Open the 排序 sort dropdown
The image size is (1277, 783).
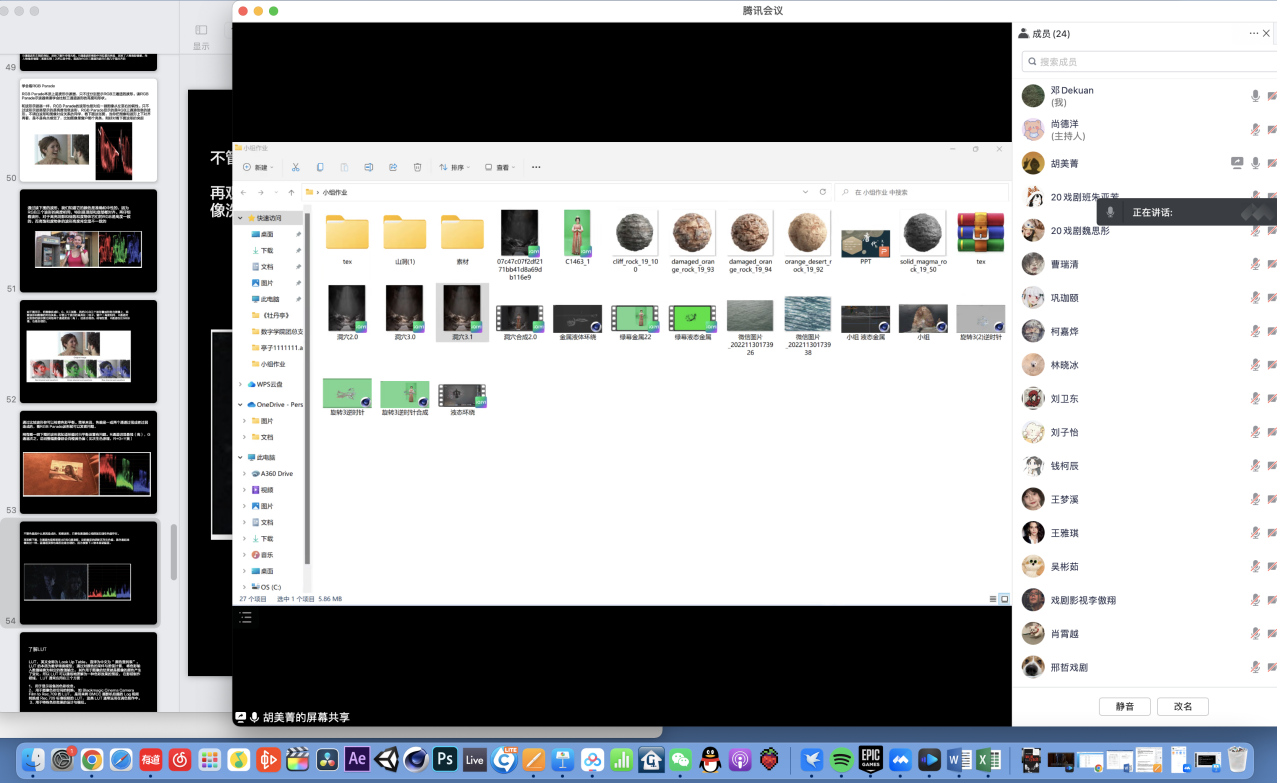point(455,167)
